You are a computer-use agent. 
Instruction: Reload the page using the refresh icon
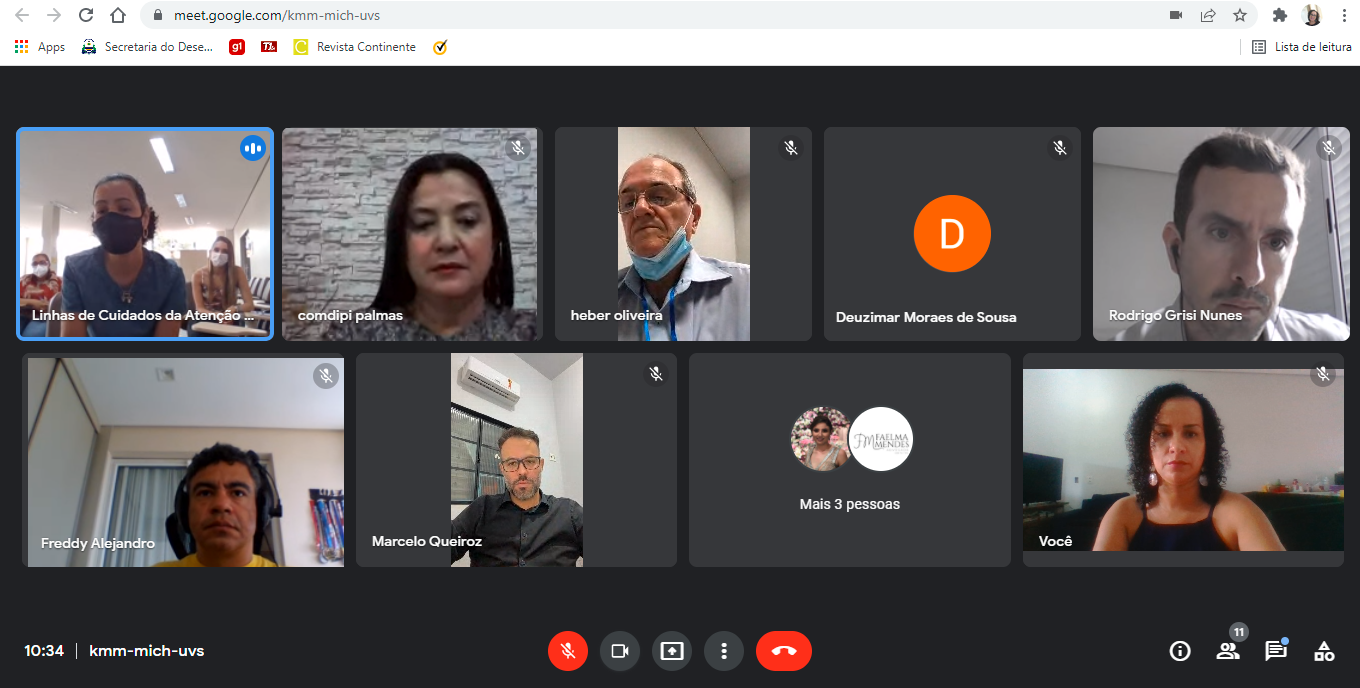(86, 15)
